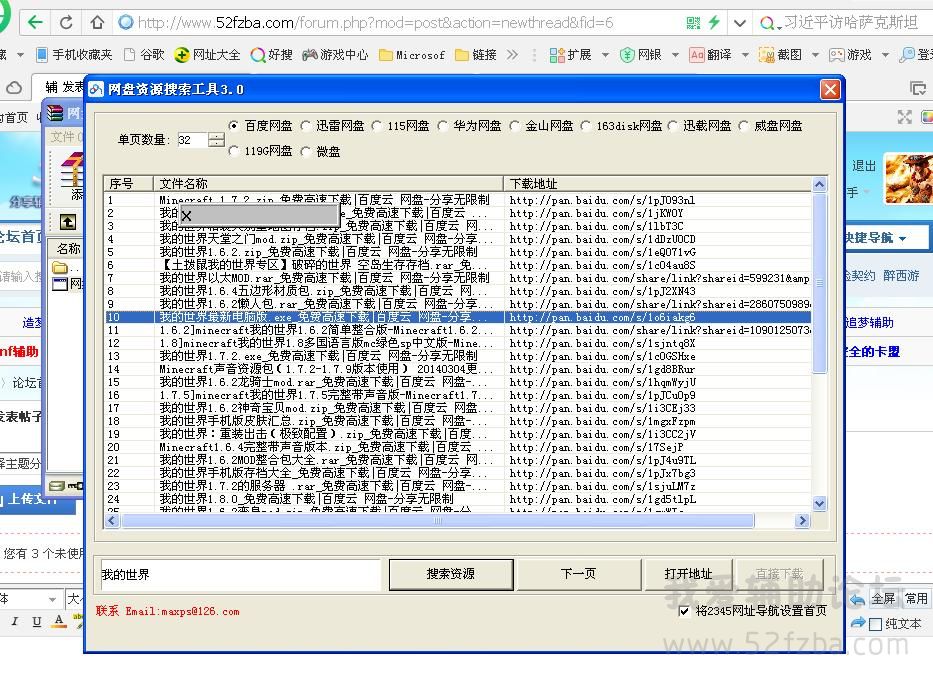Open 网址大全 bookmark
933x683 pixels.
207,55
